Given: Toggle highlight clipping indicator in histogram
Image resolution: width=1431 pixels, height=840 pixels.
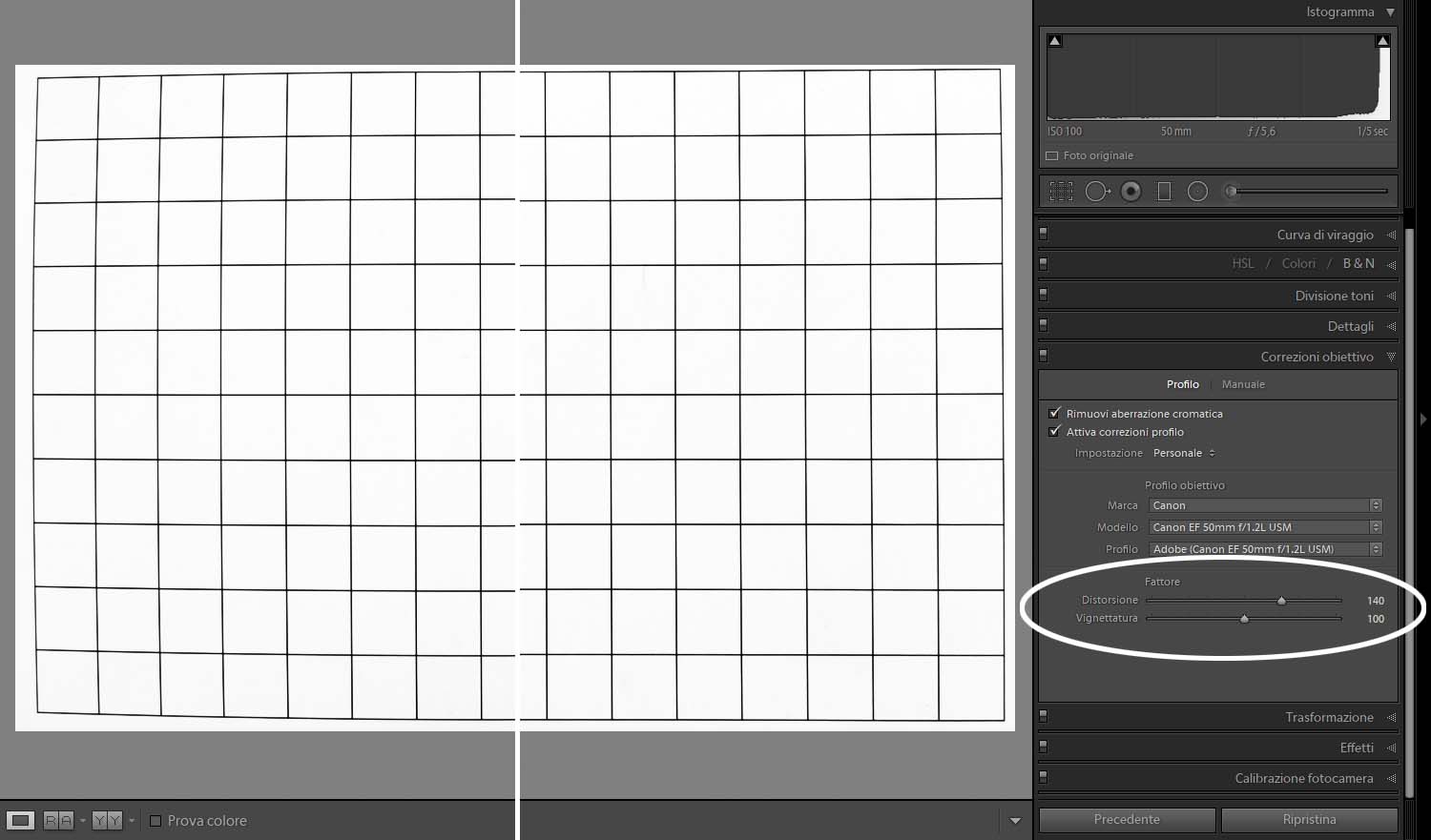Looking at the screenshot, I should click(x=1381, y=41).
